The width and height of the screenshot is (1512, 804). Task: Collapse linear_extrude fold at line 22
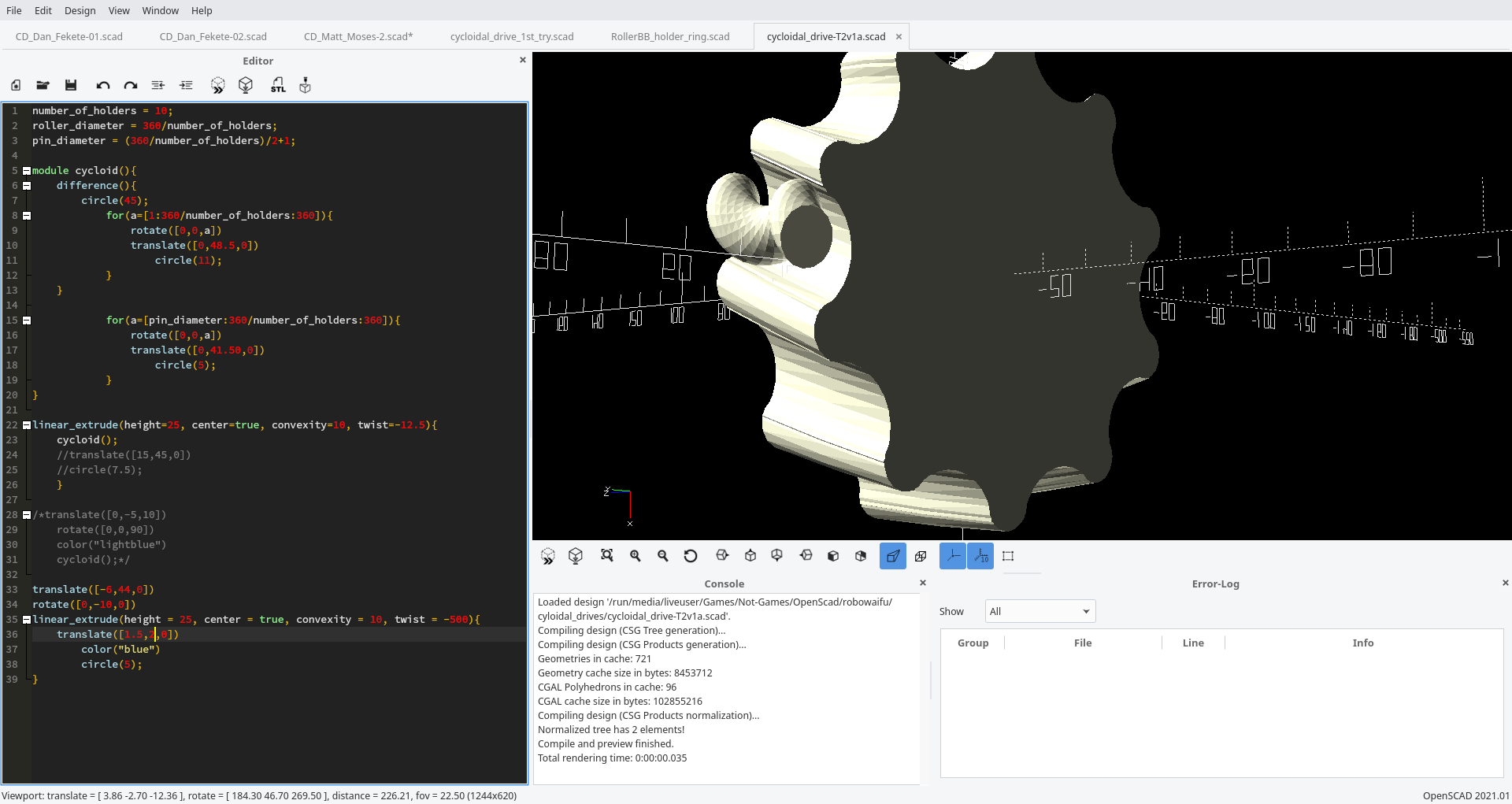tap(27, 425)
